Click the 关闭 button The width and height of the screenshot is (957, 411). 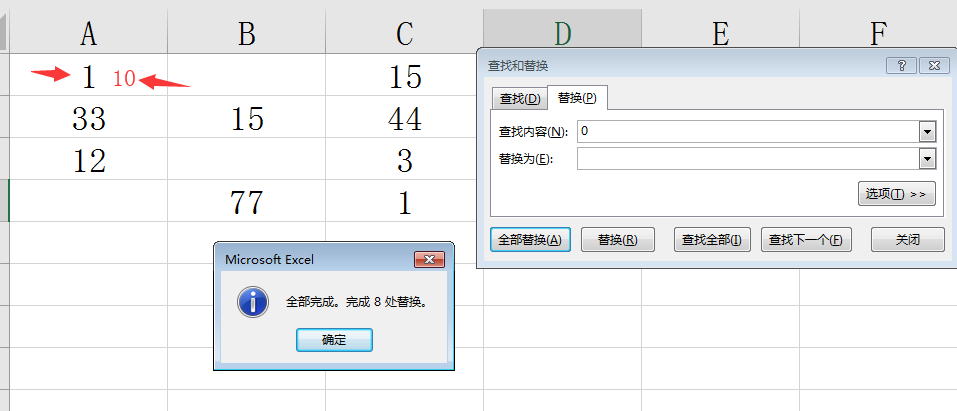(907, 240)
